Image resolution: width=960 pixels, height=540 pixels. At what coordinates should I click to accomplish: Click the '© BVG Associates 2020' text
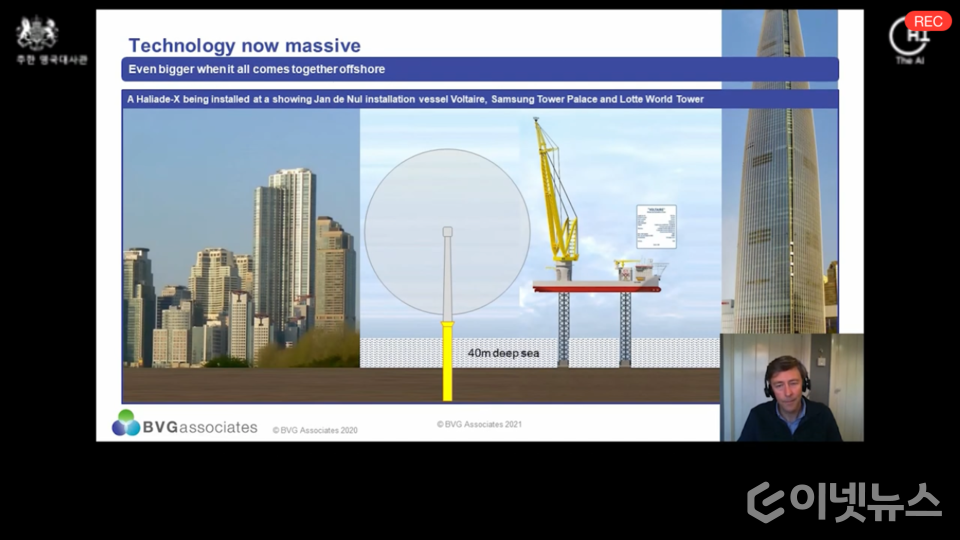(x=314, y=430)
